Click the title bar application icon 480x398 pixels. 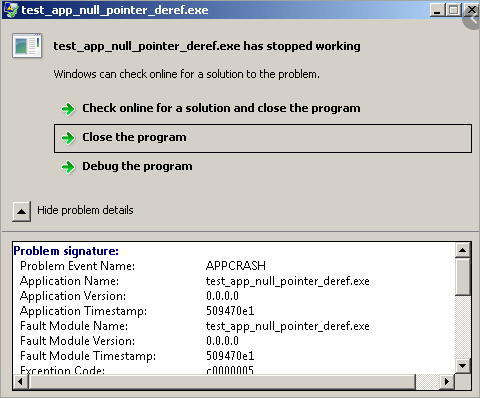(x=11, y=10)
